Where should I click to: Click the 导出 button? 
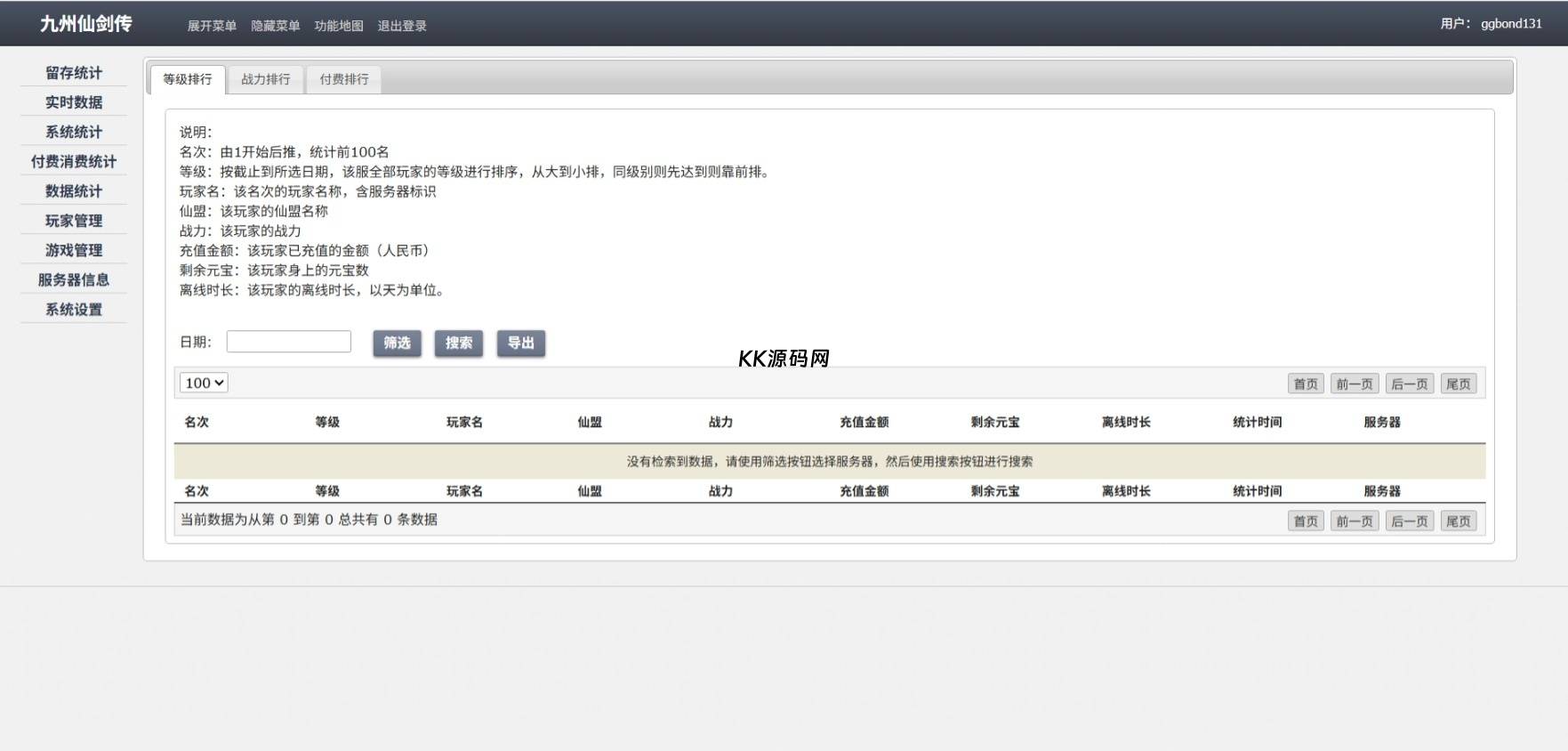520,343
